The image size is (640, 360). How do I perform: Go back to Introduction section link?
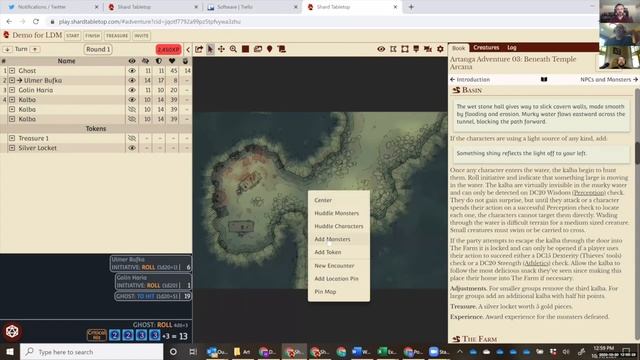pyautogui.click(x=470, y=80)
